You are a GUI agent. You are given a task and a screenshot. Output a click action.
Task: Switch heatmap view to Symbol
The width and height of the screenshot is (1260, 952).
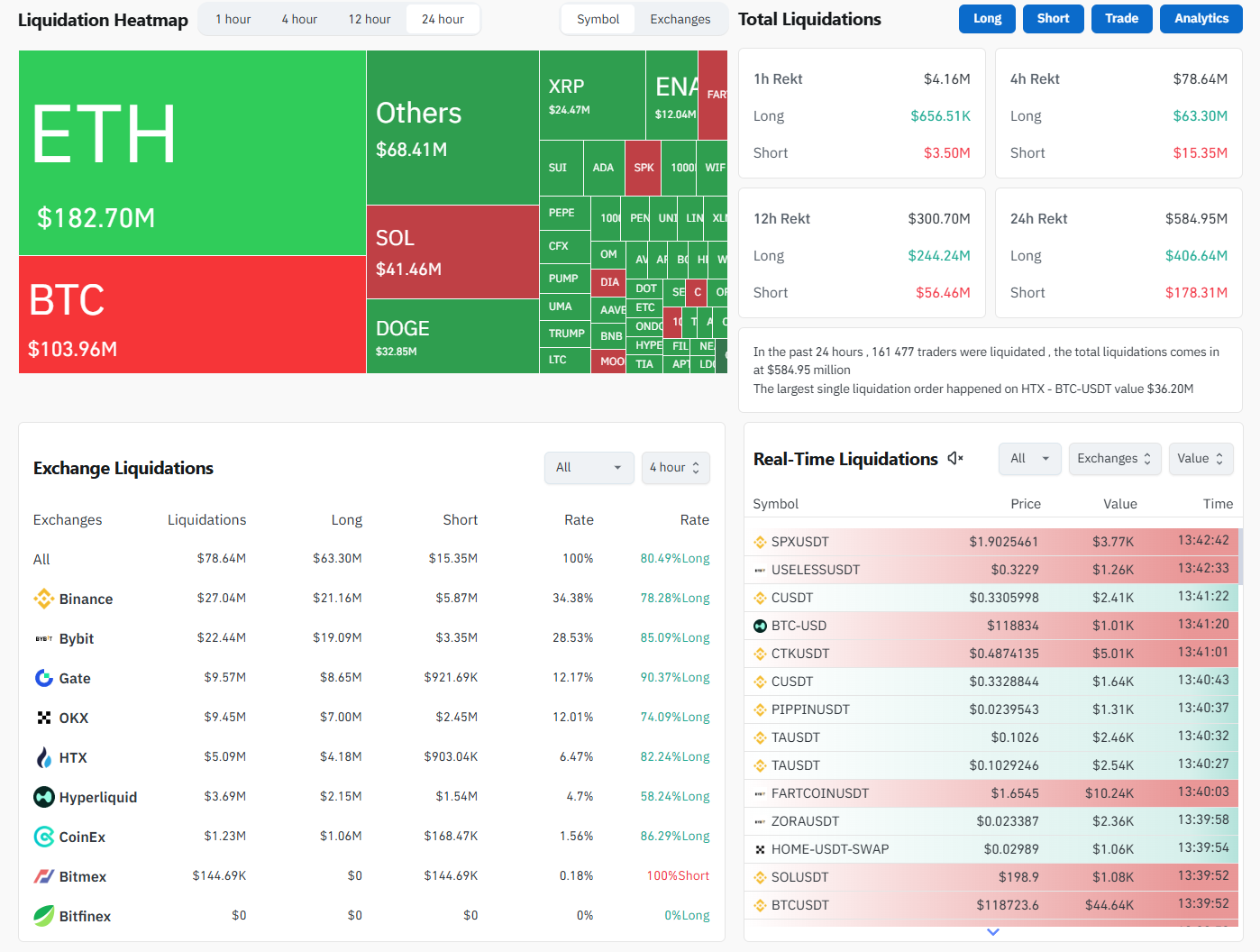coord(598,19)
